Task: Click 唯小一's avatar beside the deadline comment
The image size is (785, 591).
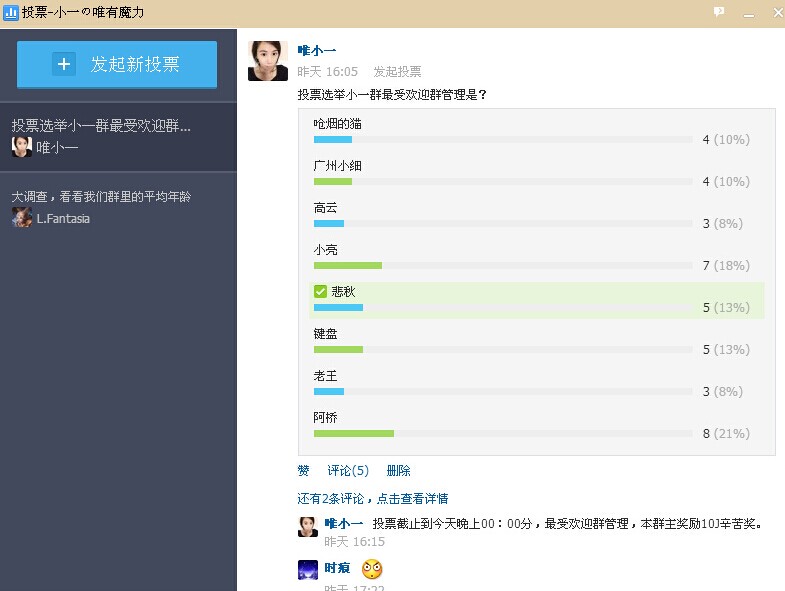Action: [308, 527]
